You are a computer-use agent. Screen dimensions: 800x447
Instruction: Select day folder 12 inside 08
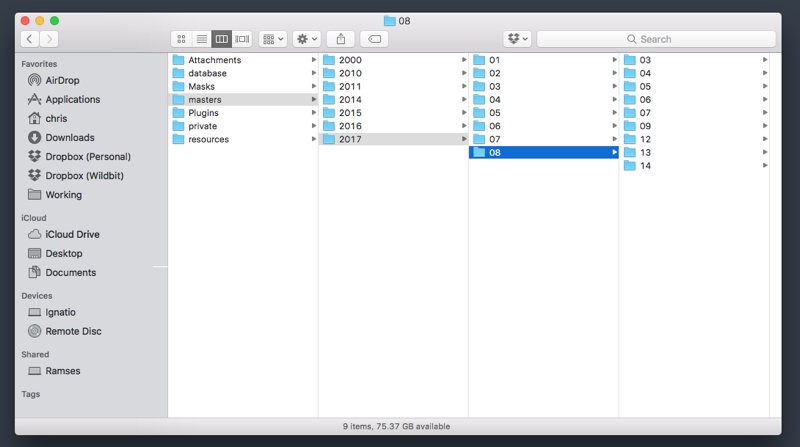click(694, 139)
